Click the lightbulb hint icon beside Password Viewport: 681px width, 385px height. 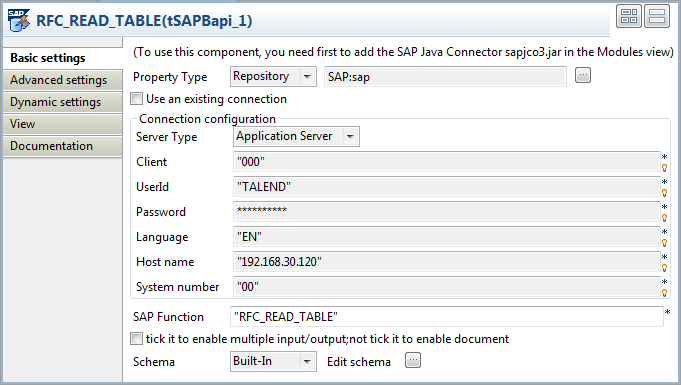664,218
